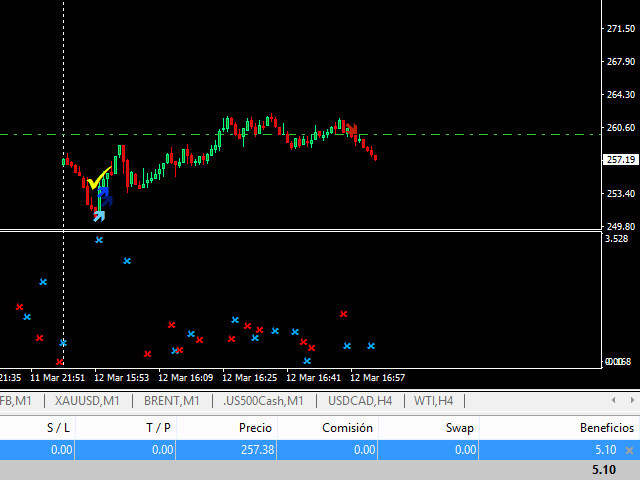Click the Comisión column header
The image size is (640, 480).
coord(347,428)
